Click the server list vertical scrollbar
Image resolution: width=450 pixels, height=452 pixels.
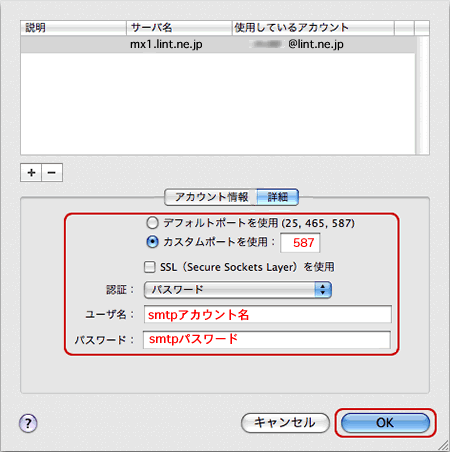422,95
